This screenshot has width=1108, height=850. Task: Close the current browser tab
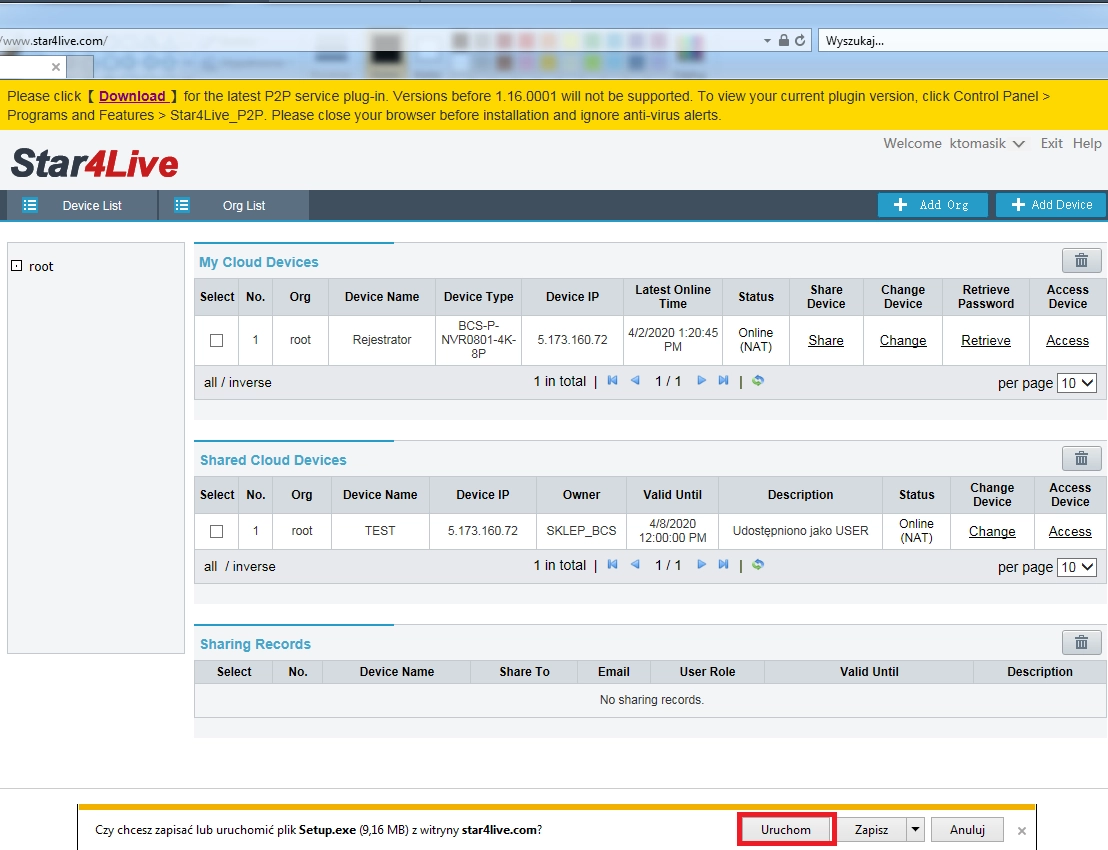click(x=56, y=67)
